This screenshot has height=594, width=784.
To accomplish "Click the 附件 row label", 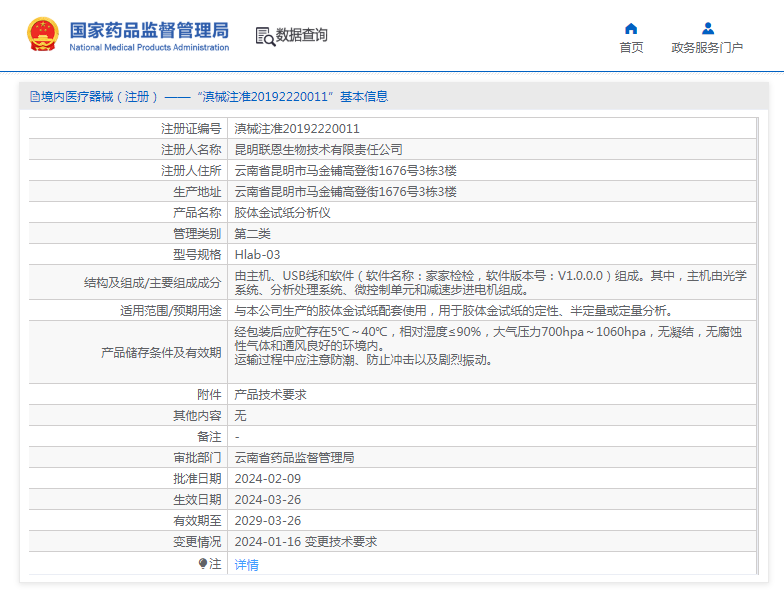I will [x=209, y=395].
